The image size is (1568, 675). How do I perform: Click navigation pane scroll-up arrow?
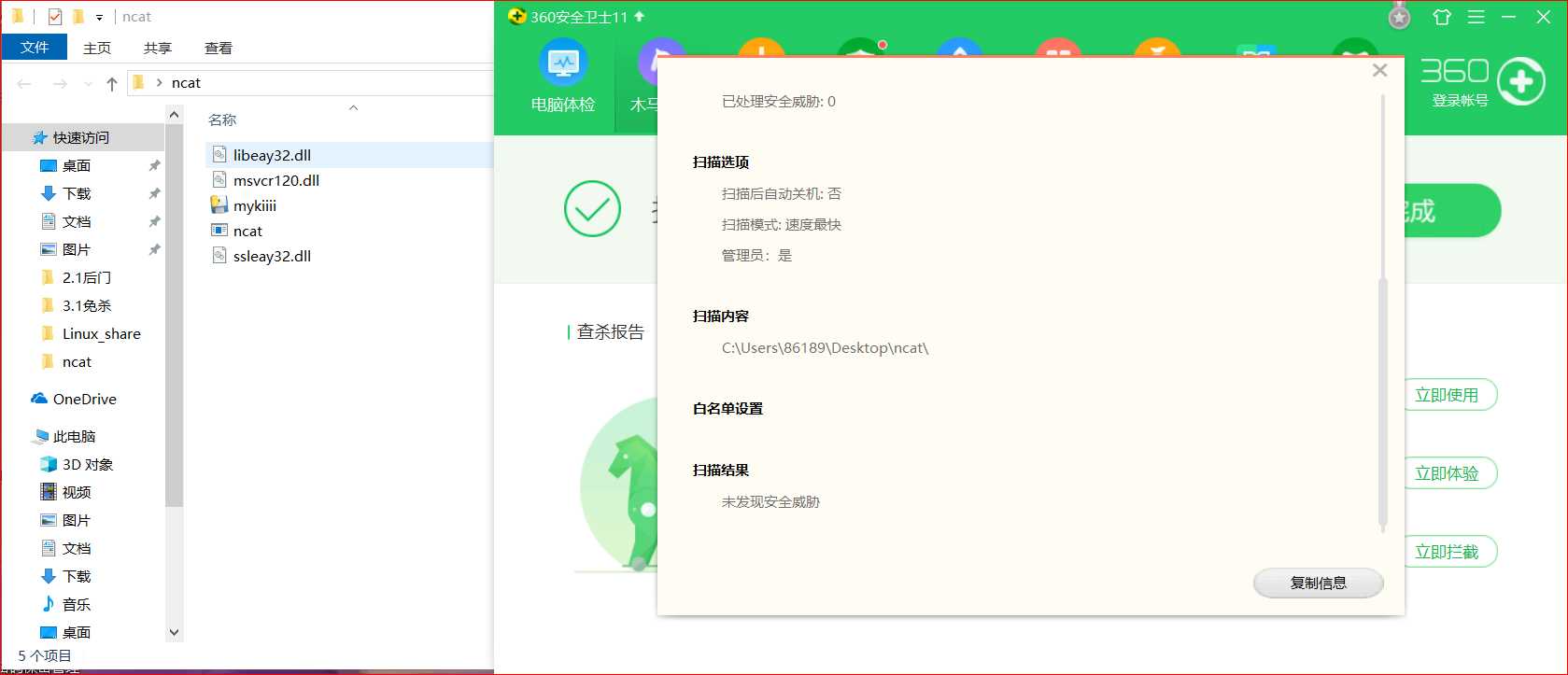(x=174, y=114)
